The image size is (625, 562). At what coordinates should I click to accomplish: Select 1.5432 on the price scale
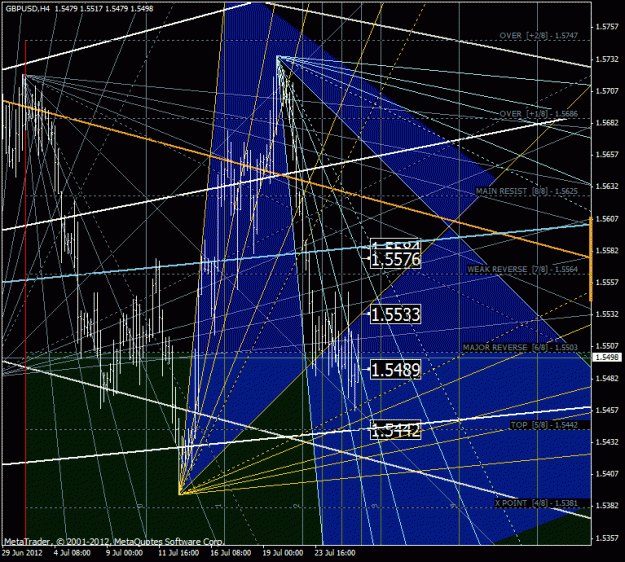coord(607,442)
